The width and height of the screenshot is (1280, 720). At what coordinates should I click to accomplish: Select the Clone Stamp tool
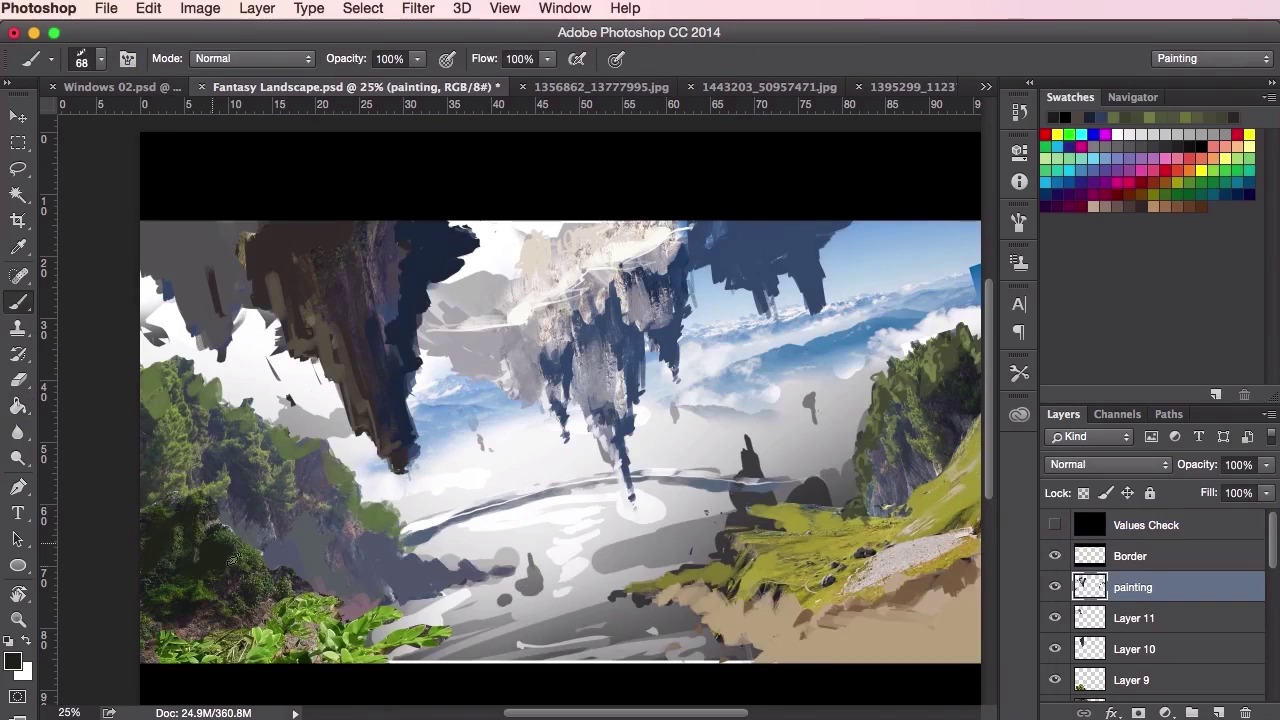(18, 328)
